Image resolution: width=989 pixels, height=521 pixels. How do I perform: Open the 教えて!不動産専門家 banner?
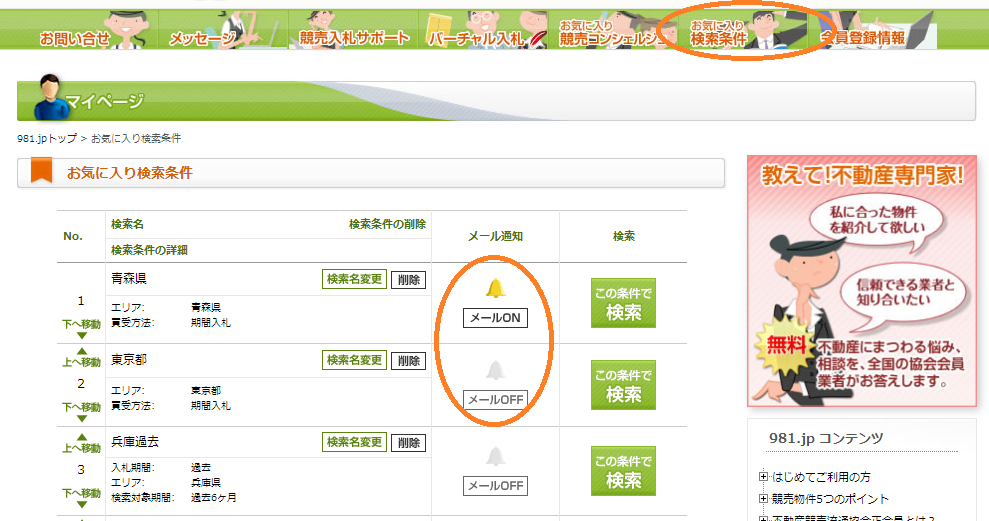tap(862, 281)
